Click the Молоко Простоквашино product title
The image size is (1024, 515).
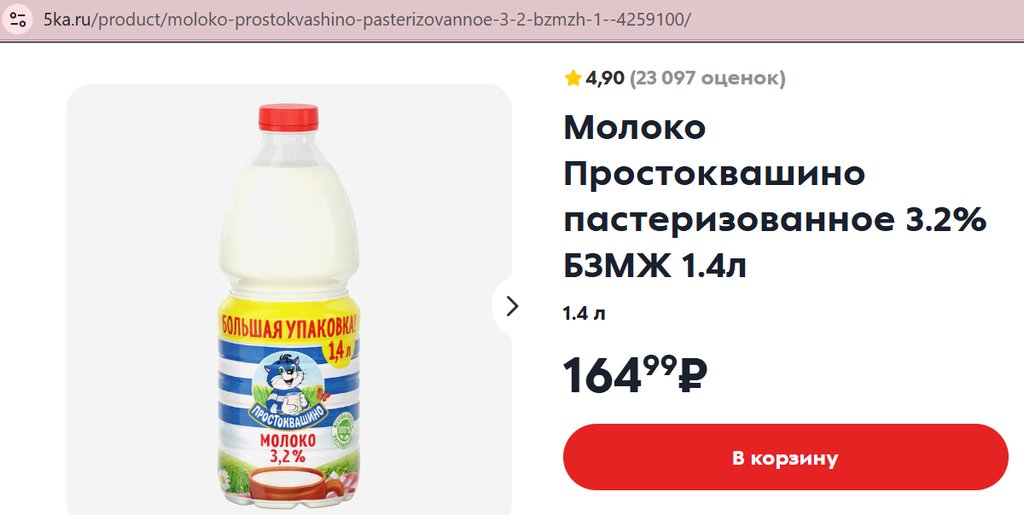[x=714, y=150]
